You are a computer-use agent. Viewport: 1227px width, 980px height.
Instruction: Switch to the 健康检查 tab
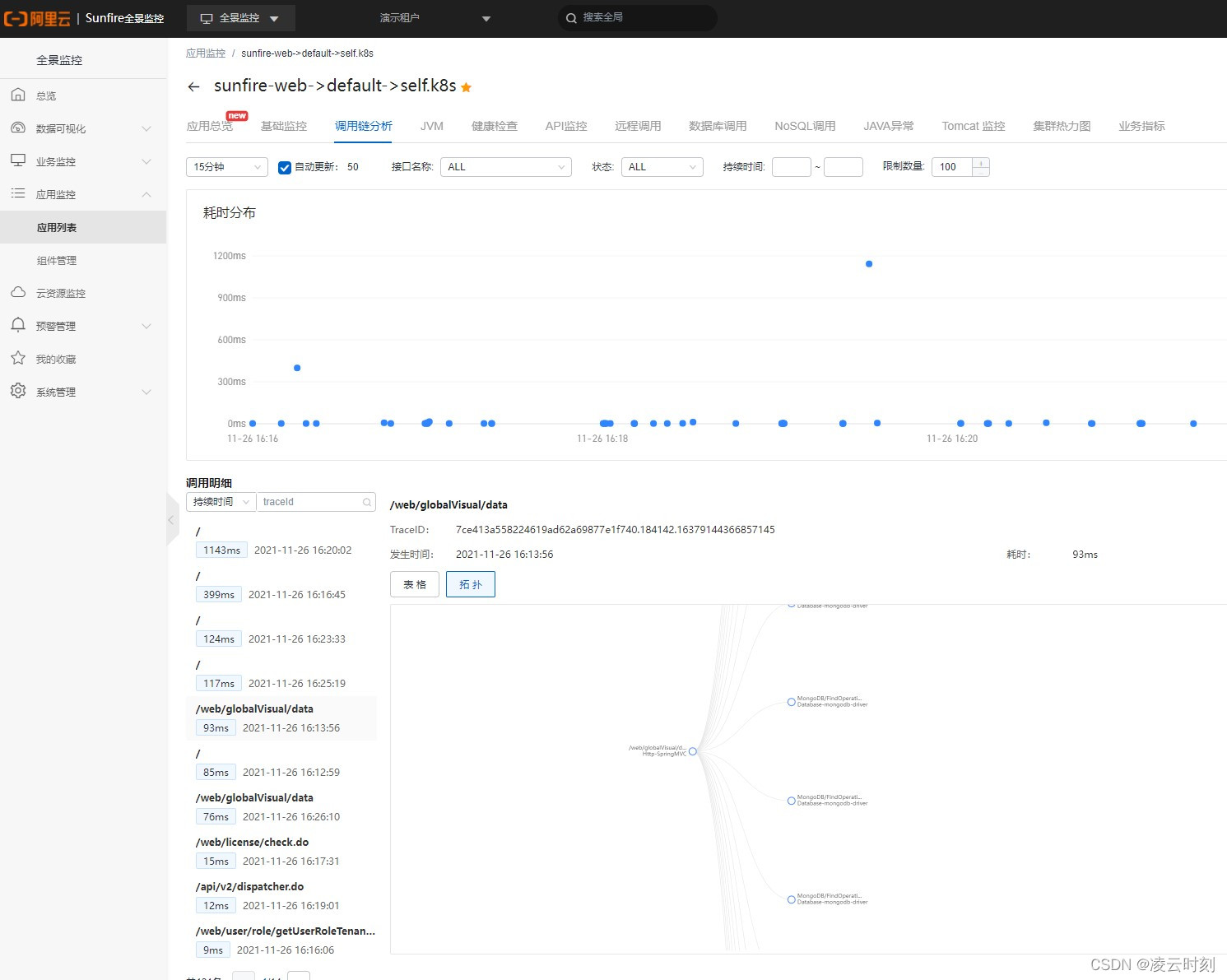click(495, 126)
